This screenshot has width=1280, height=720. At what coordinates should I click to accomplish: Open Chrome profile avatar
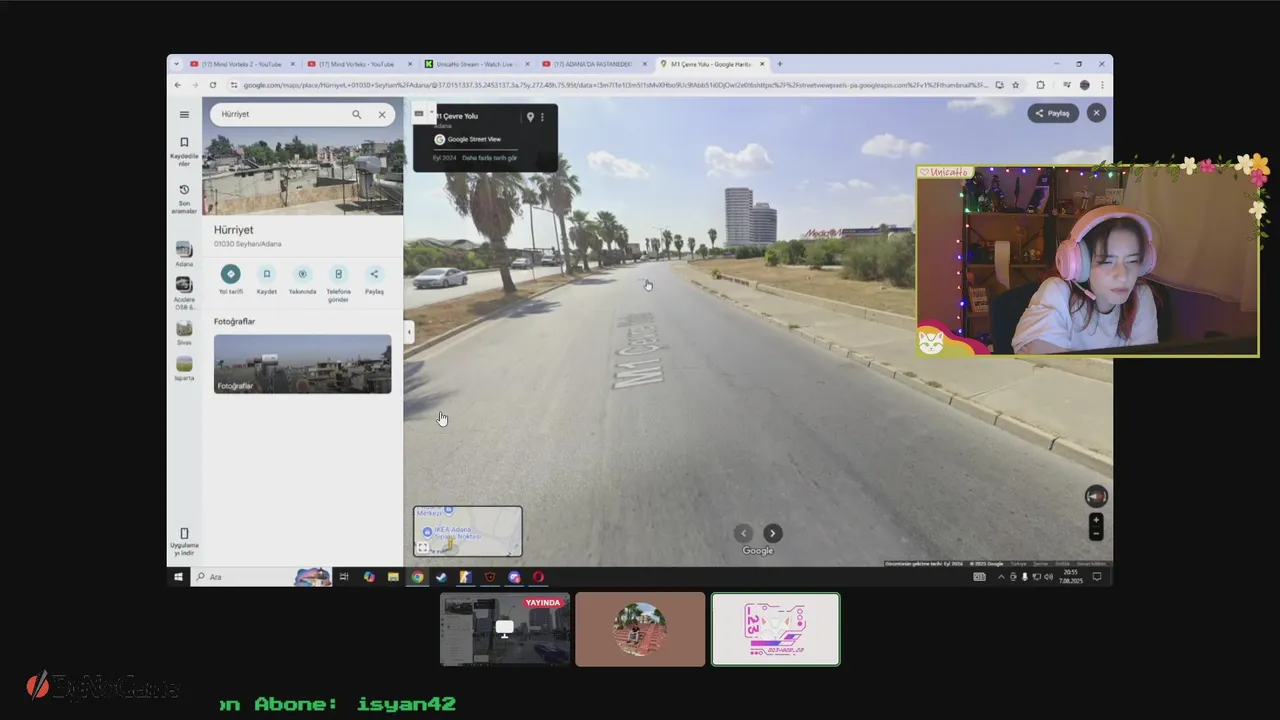[1085, 85]
